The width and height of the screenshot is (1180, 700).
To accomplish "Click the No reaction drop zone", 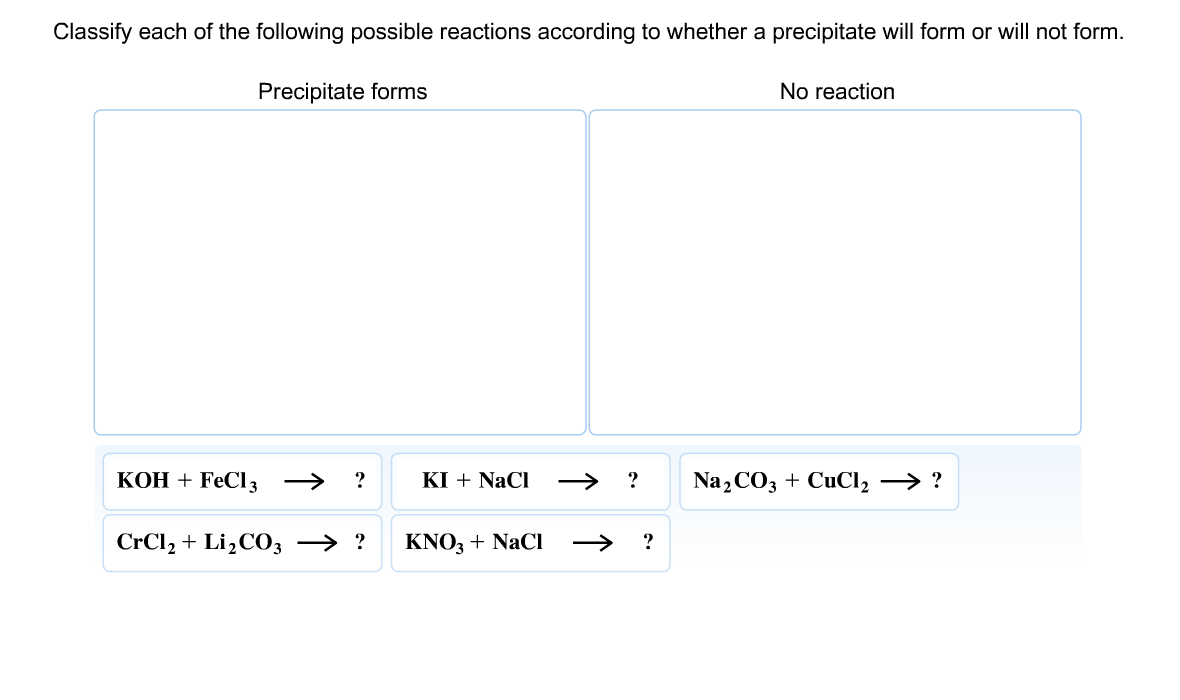I will coord(835,272).
